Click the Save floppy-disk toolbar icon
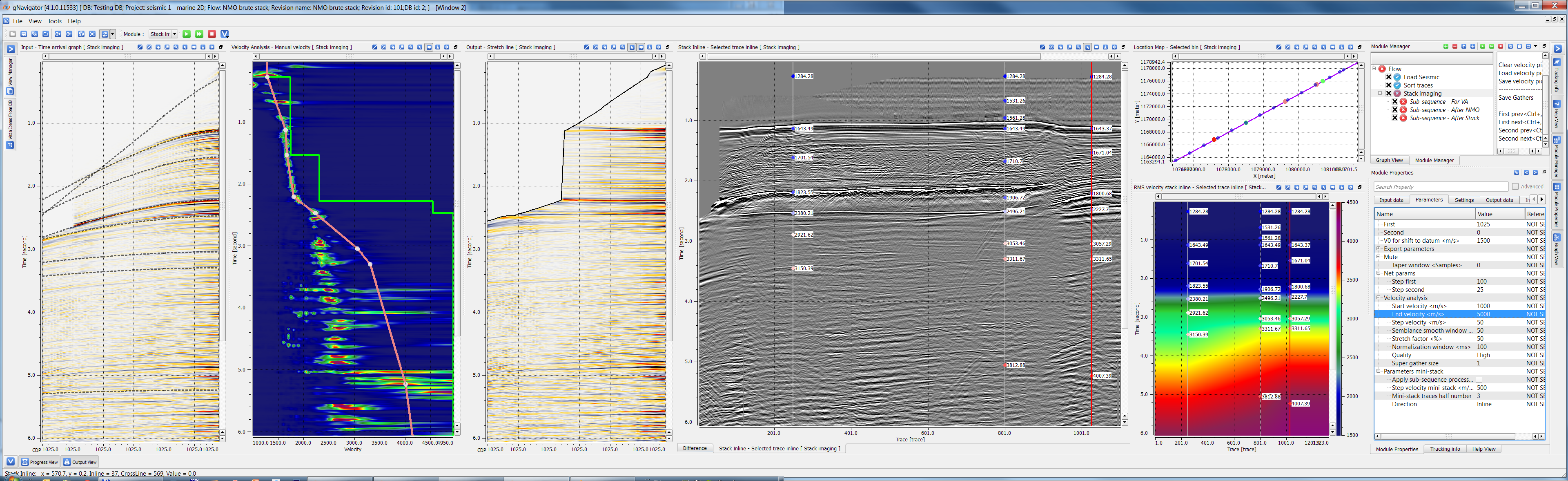Viewport: 1568px width, 481px height. [x=24, y=34]
